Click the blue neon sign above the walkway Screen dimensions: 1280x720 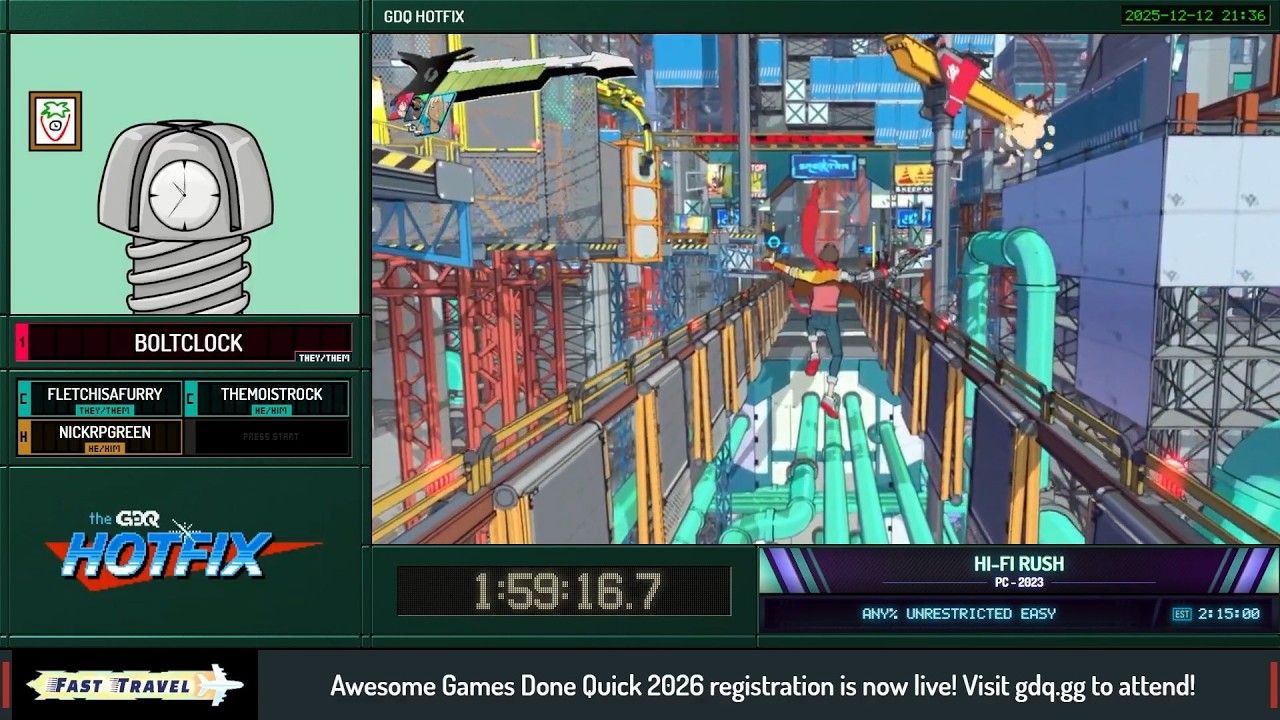tap(824, 165)
